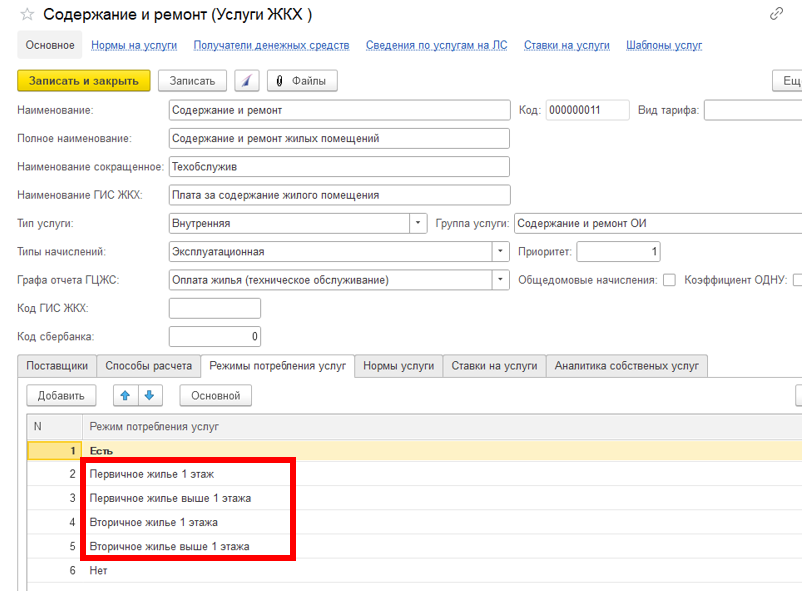Move row up with arrow button

(125, 396)
